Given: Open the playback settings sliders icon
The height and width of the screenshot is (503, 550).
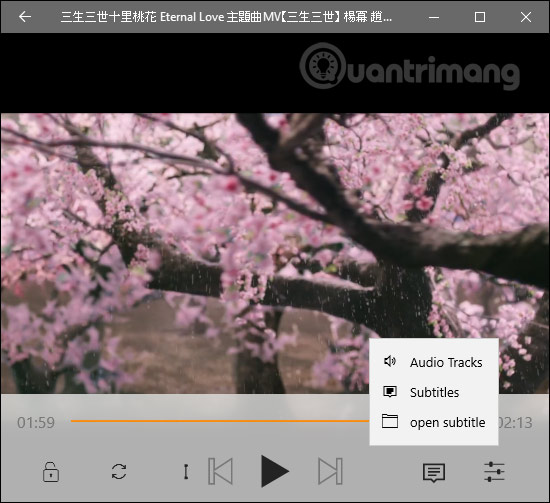Looking at the screenshot, I should [494, 472].
